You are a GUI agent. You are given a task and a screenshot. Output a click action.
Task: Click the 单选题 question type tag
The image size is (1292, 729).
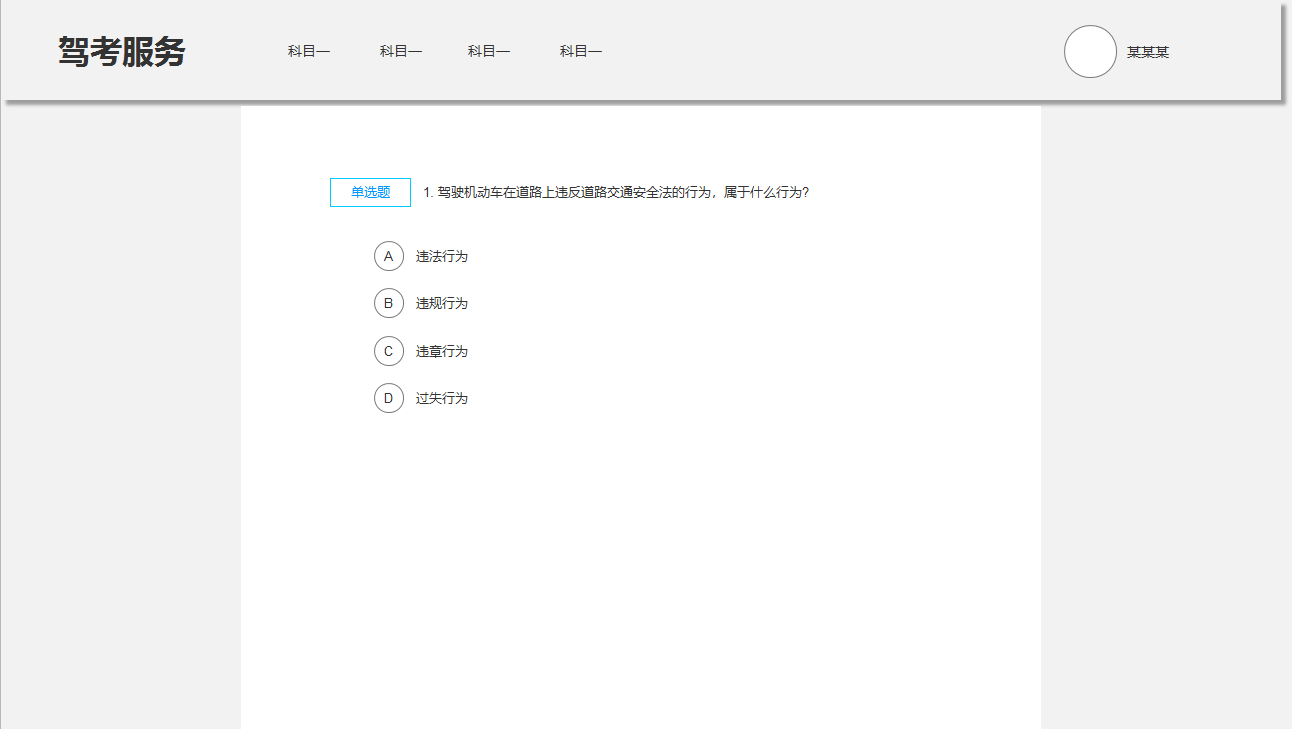pos(370,192)
